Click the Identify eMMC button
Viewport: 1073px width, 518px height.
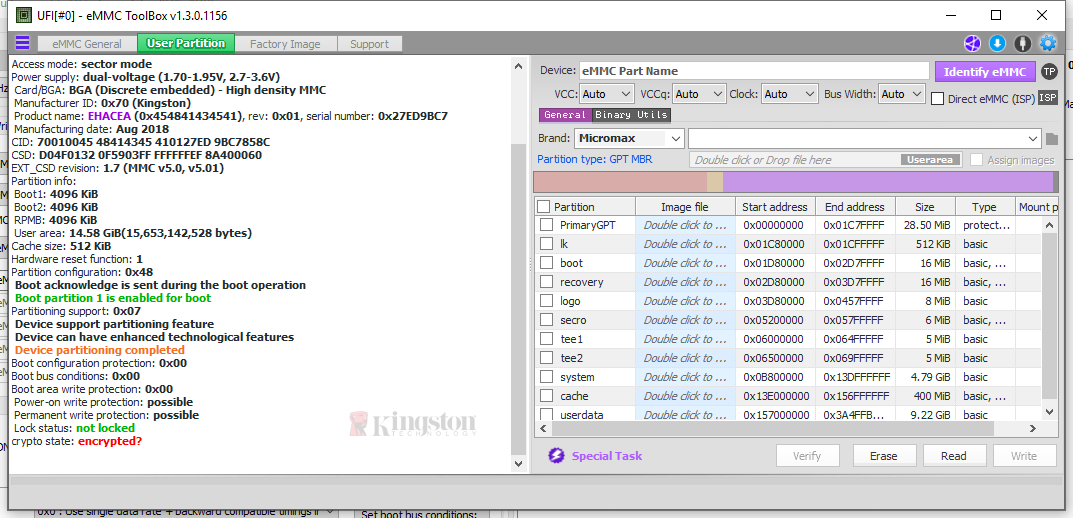pos(985,72)
